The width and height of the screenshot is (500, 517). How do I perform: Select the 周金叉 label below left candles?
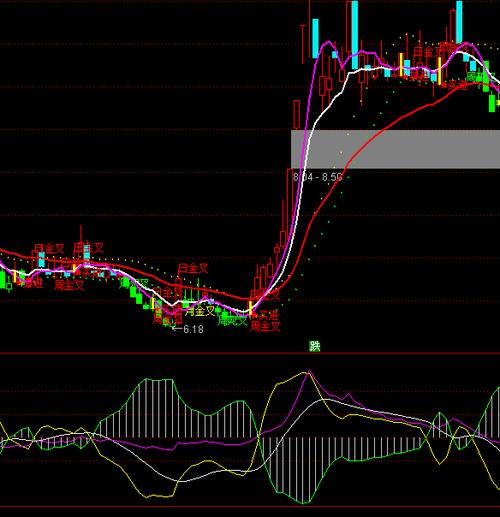coord(69,285)
